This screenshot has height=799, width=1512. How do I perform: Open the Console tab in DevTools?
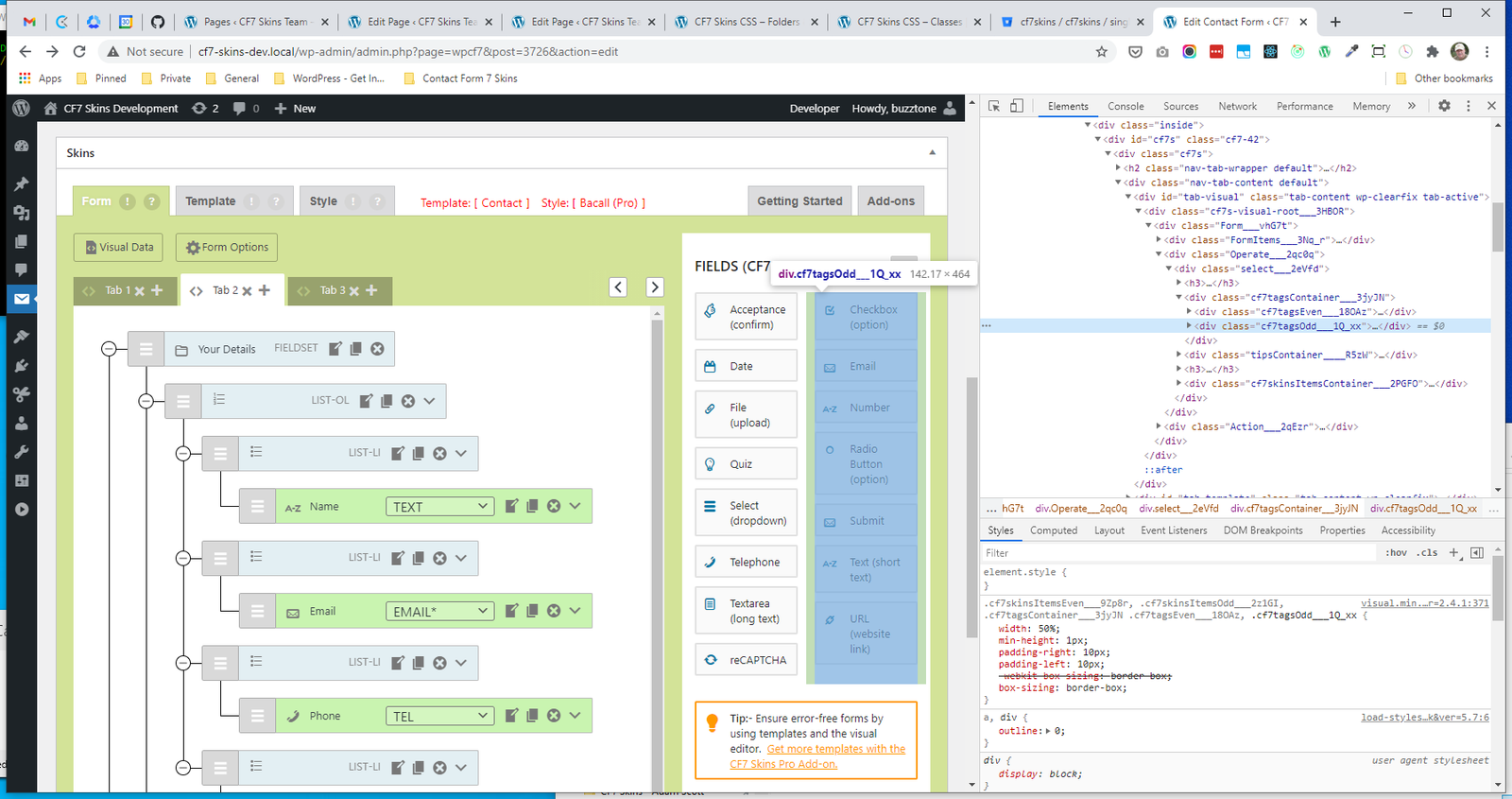click(x=1125, y=107)
